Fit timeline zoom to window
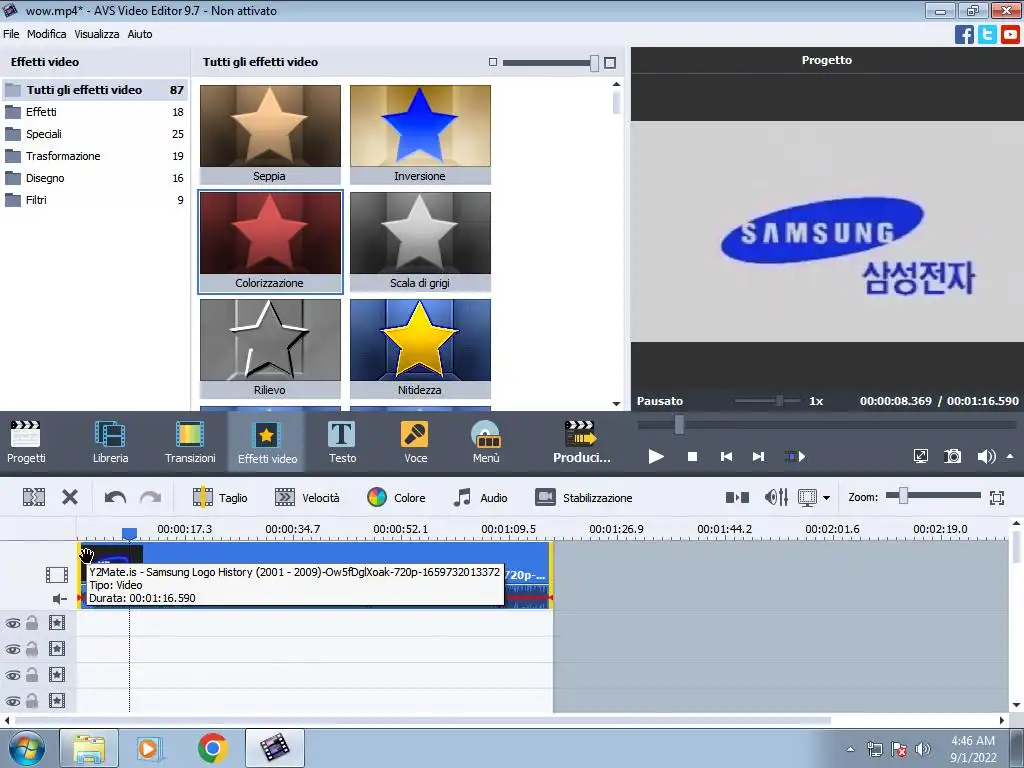The height and width of the screenshot is (768, 1024). click(997, 498)
